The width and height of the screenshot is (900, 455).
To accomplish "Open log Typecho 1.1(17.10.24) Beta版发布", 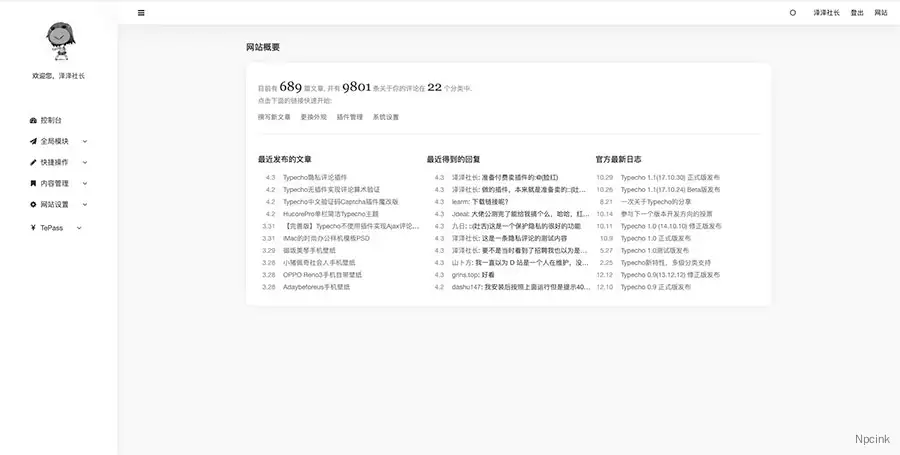I will pyautogui.click(x=670, y=190).
